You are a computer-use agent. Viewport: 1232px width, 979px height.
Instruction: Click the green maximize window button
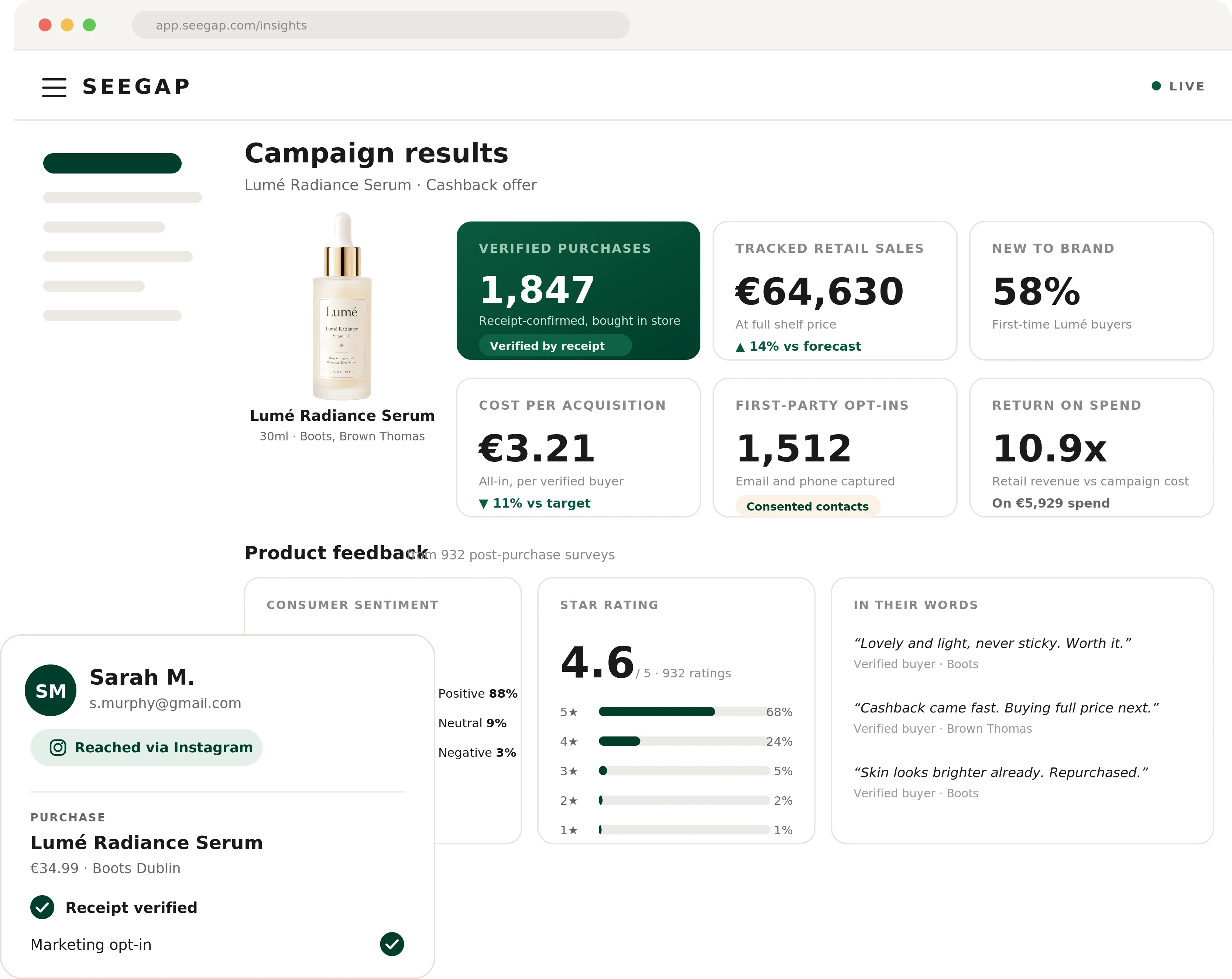pos(89,25)
